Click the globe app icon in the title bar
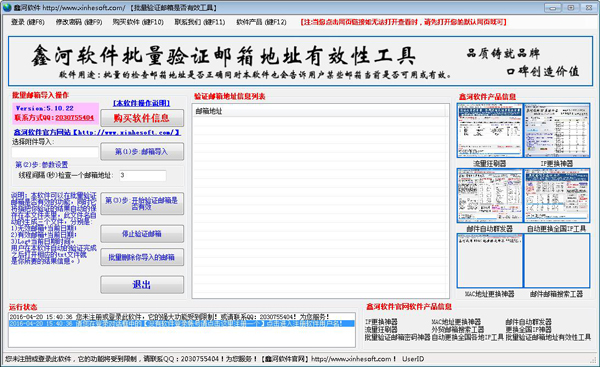Image resolution: width=600 pixels, height=367 pixels. (7, 8)
